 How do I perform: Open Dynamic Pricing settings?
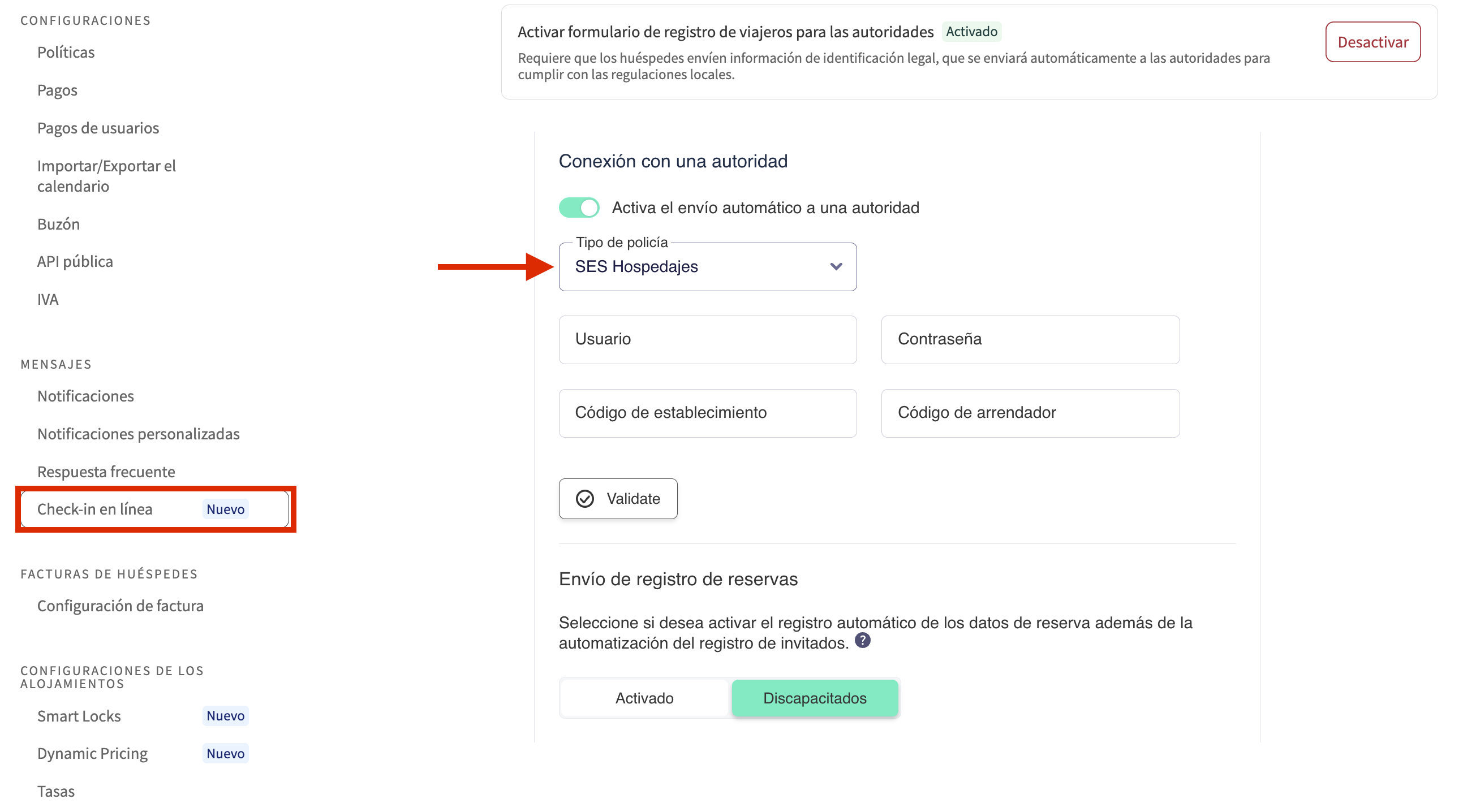93,754
